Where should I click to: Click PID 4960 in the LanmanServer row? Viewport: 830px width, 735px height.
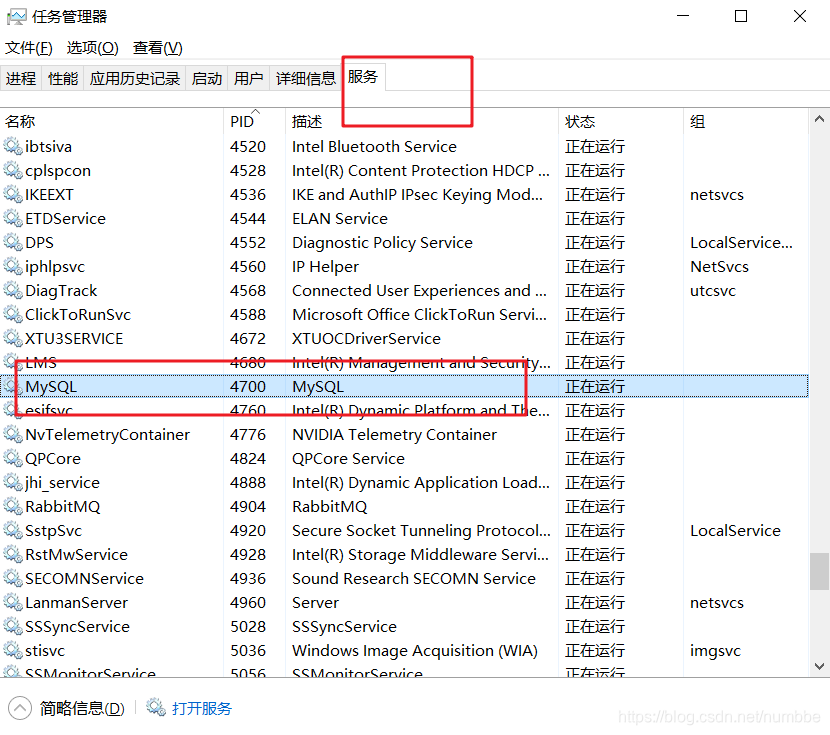coord(248,602)
